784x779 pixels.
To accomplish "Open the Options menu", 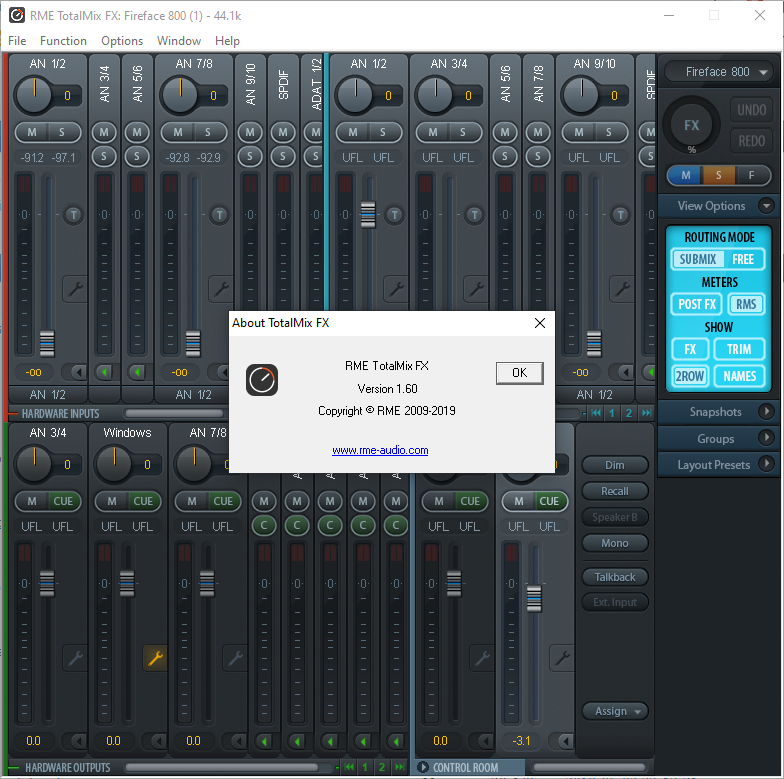I will click(122, 41).
